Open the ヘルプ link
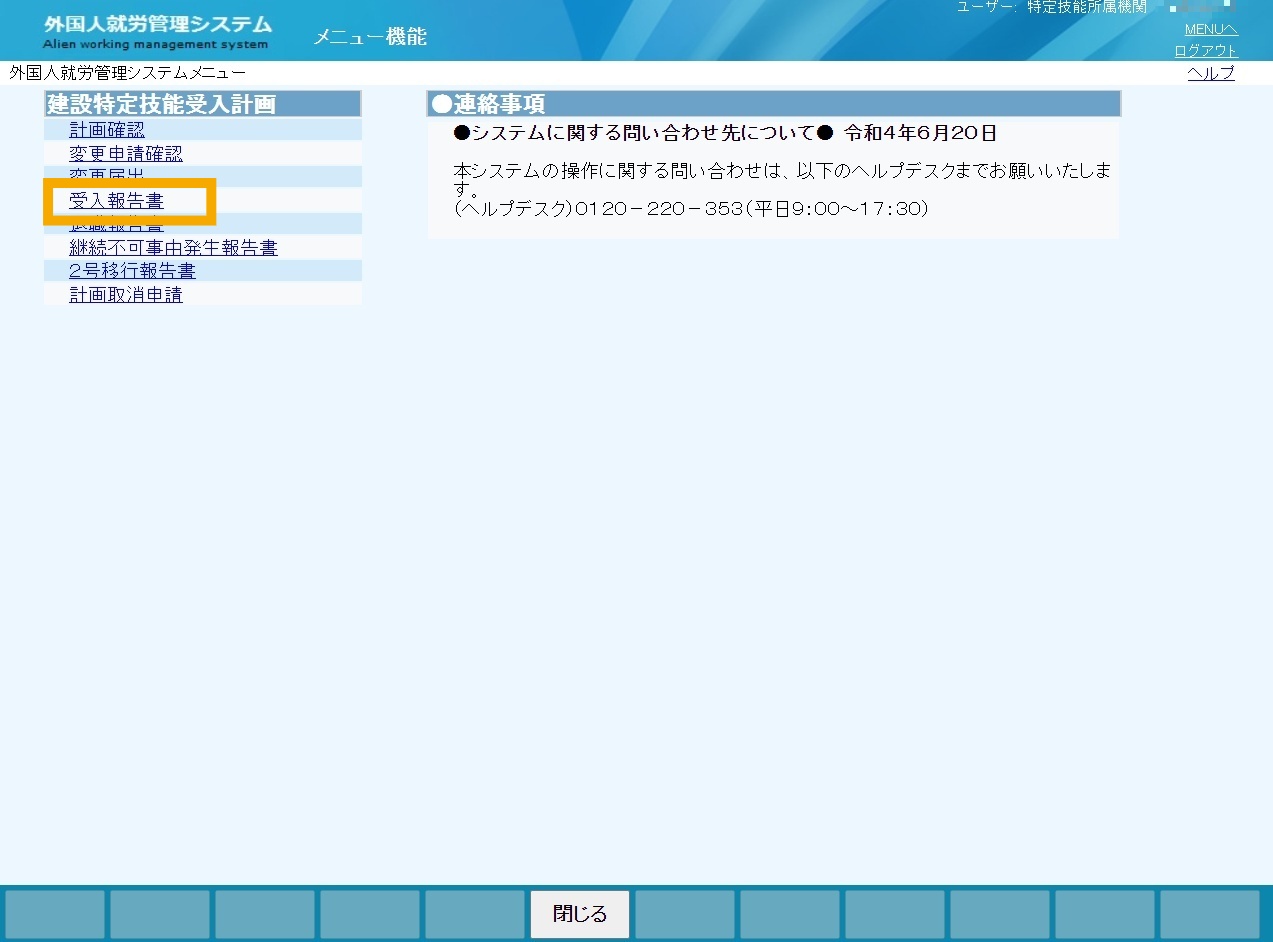The width and height of the screenshot is (1273, 942). pyautogui.click(x=1211, y=73)
